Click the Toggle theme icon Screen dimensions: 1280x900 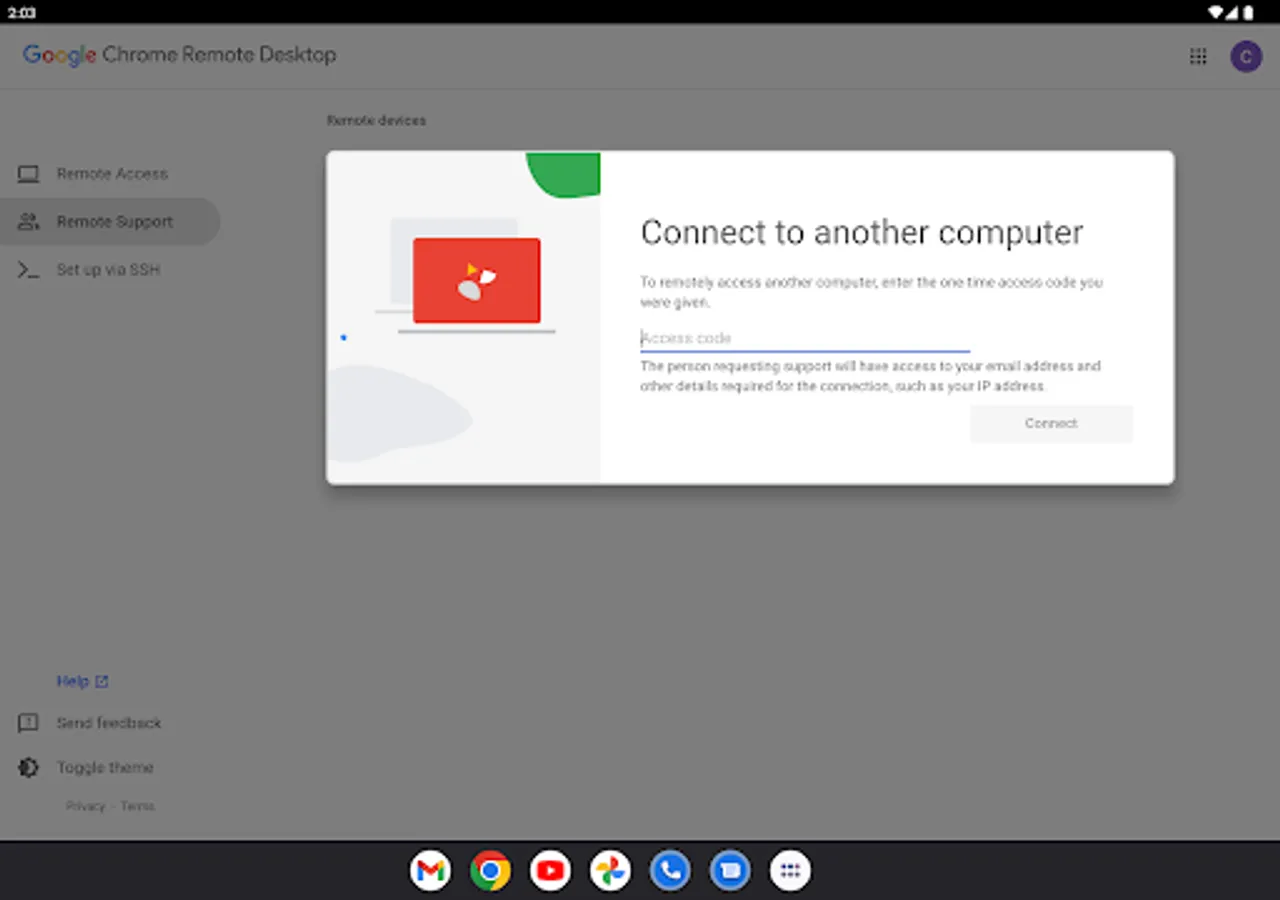(28, 767)
